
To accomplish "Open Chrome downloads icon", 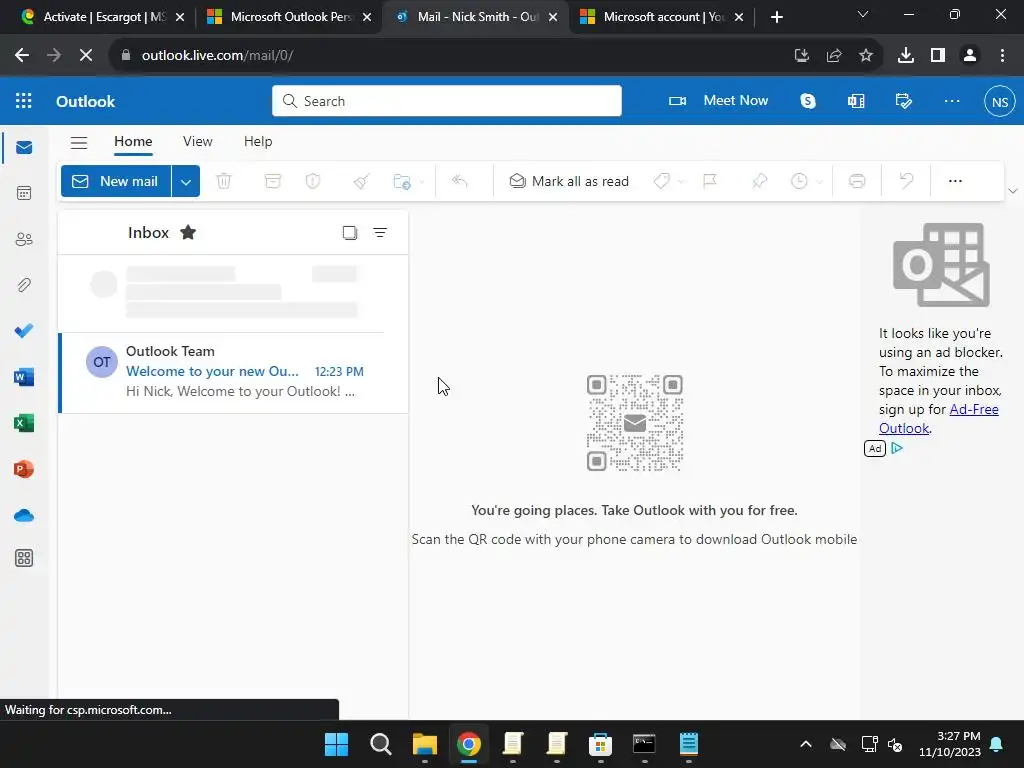I will pos(905,56).
